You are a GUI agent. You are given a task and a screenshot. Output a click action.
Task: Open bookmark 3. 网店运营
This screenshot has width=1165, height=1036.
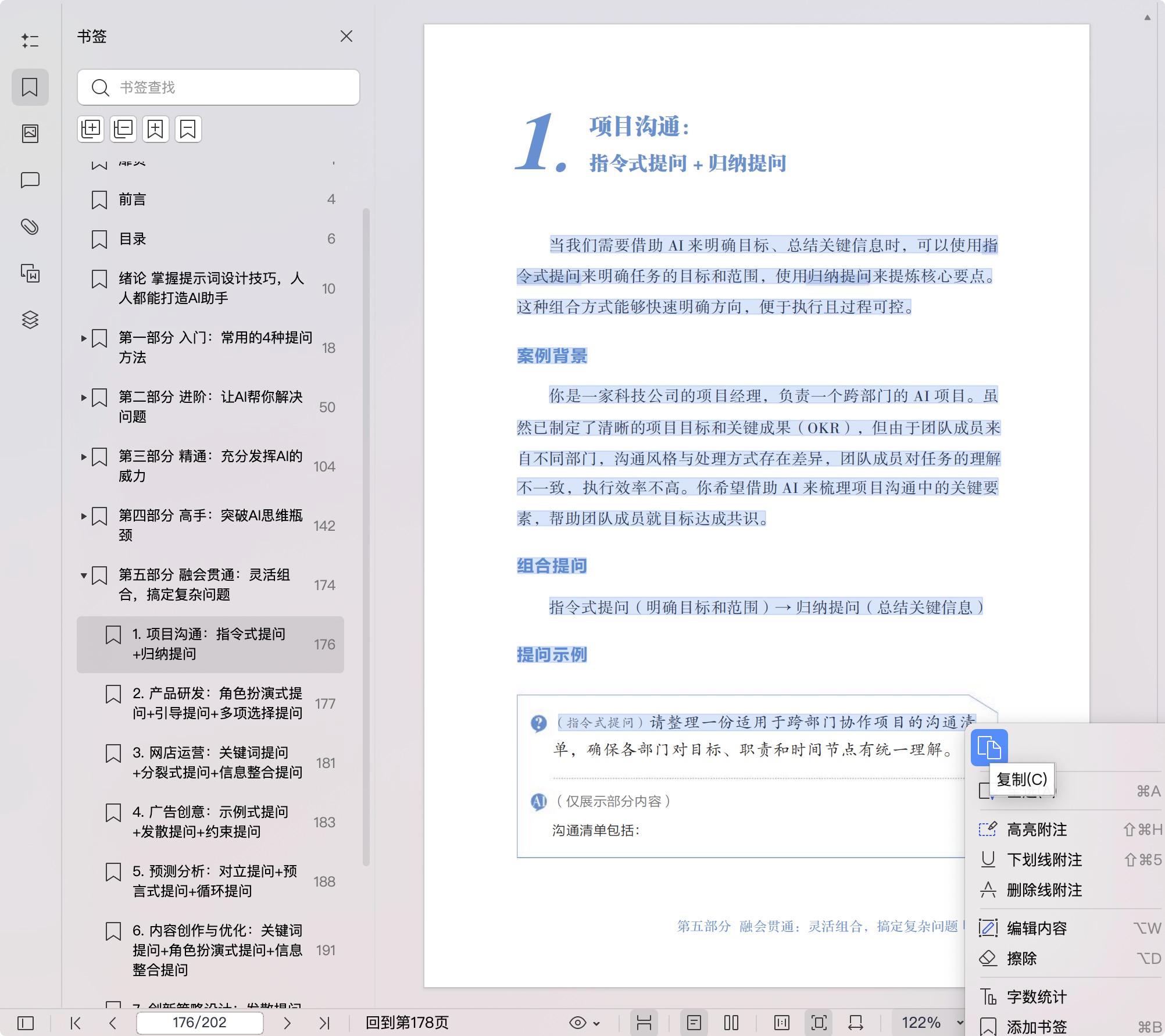217,762
